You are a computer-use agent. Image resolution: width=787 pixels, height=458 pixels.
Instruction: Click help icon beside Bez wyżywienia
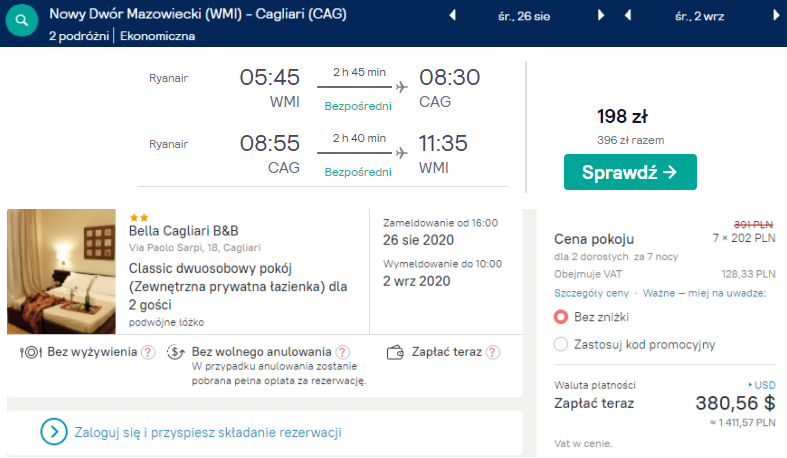click(148, 353)
